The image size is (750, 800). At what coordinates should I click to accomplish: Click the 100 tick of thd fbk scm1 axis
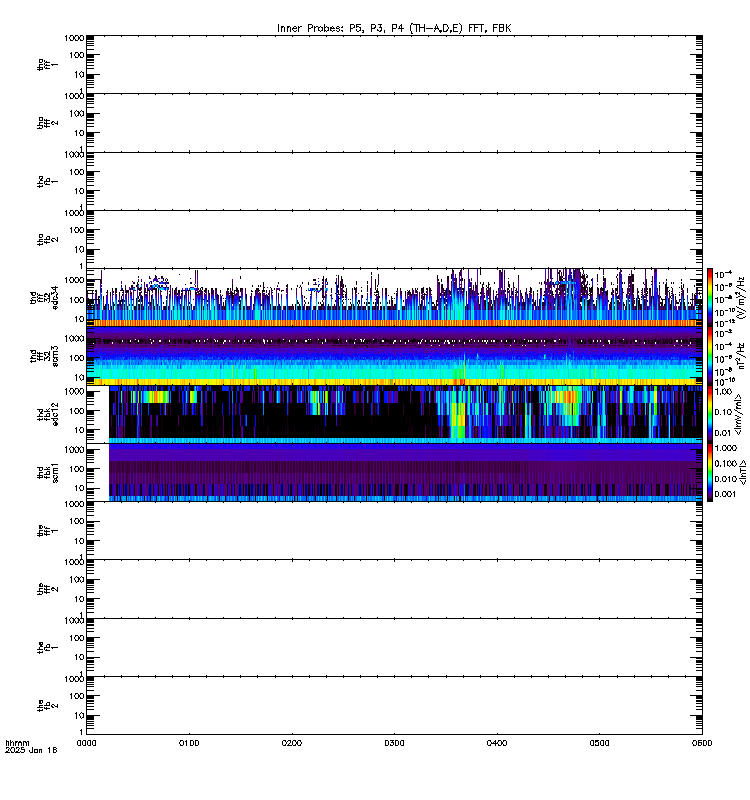click(x=77, y=469)
